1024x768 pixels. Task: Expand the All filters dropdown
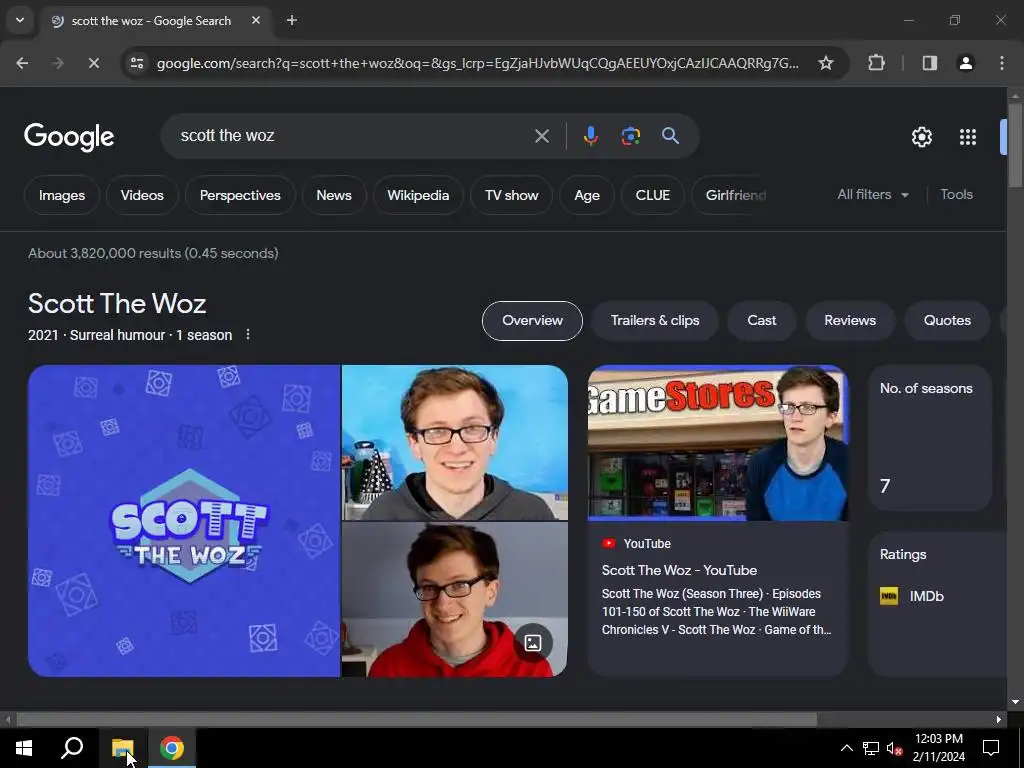(x=873, y=195)
